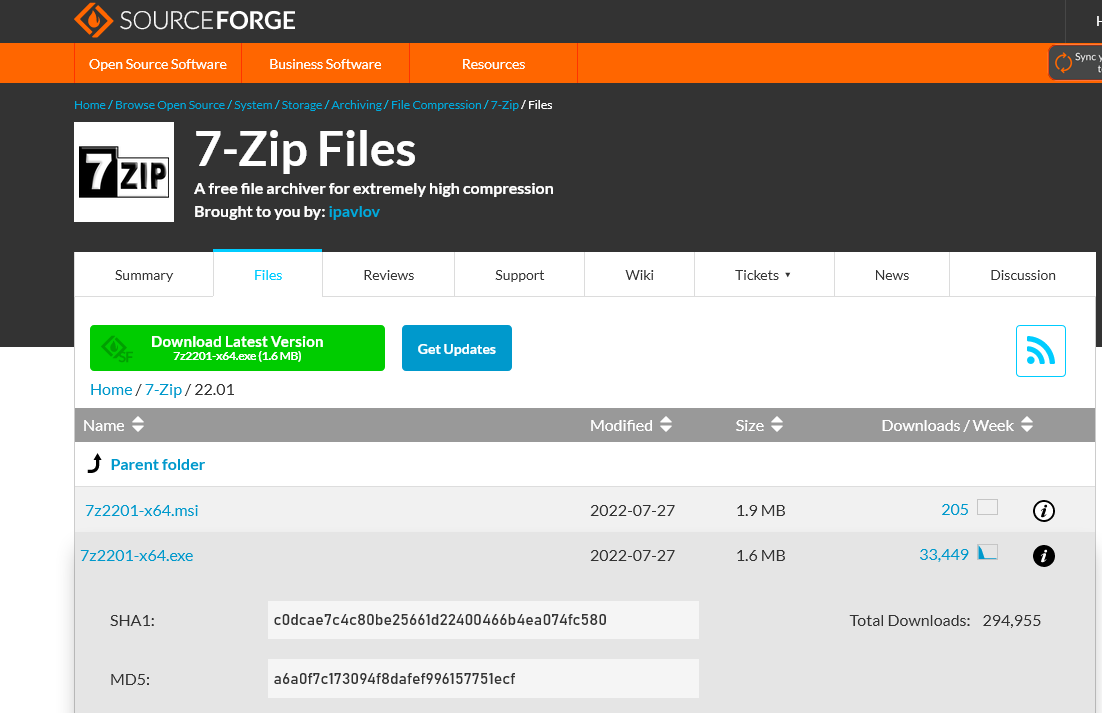The image size is (1102, 713).
Task: Download the 7z2201-x64.msi file
Action: pyautogui.click(x=141, y=511)
